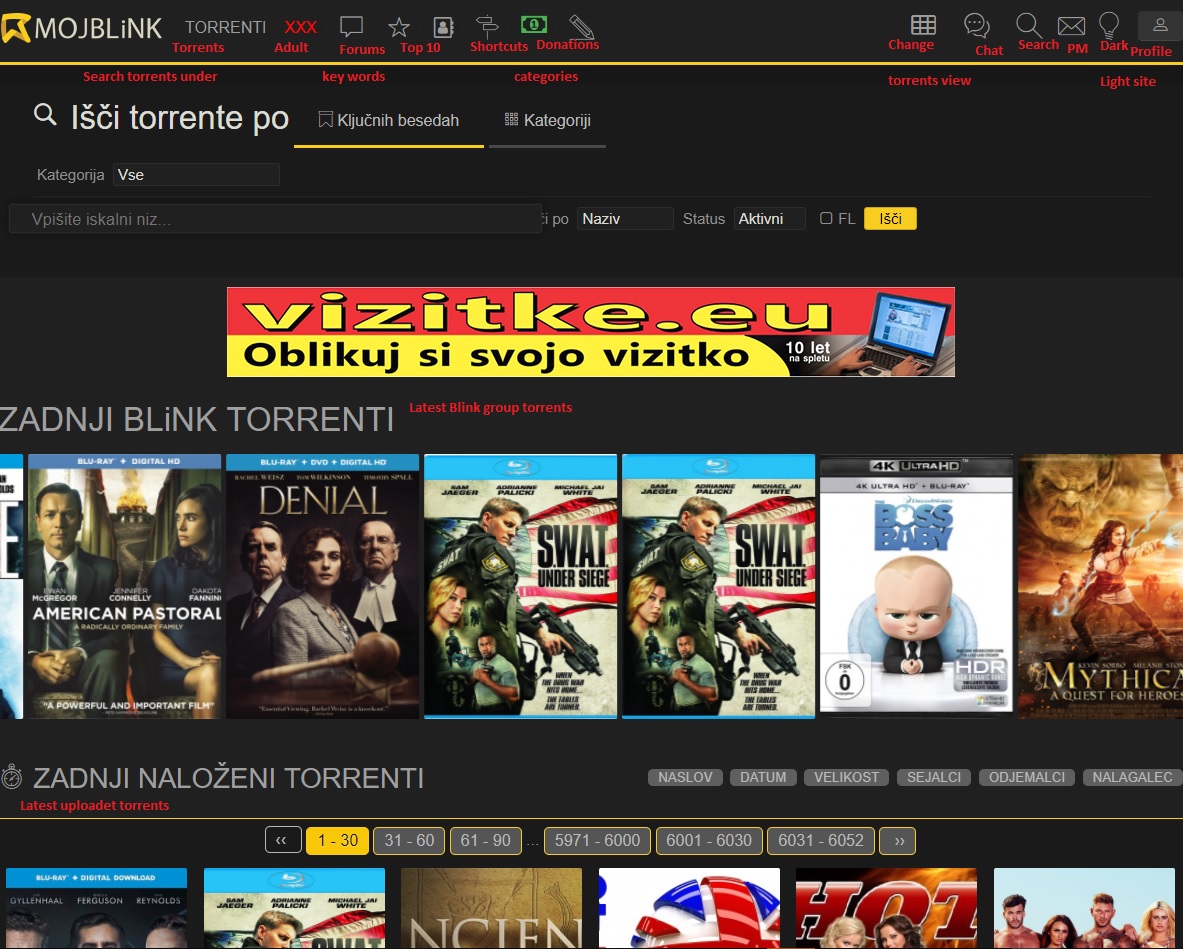
Task: Open TORRENTI menu item
Action: tap(226, 27)
